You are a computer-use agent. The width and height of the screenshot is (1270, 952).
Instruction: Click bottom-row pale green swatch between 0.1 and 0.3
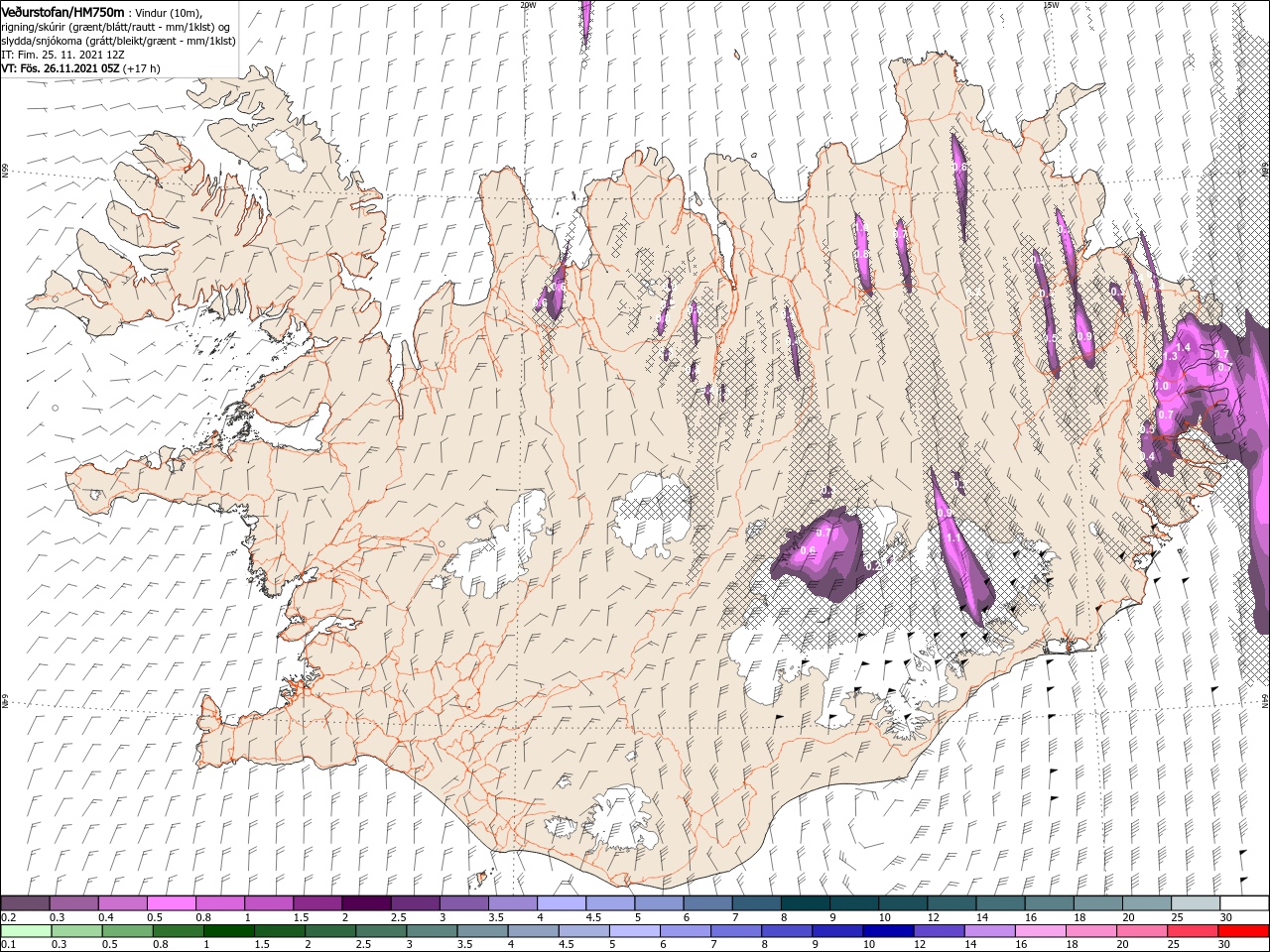coord(25,931)
